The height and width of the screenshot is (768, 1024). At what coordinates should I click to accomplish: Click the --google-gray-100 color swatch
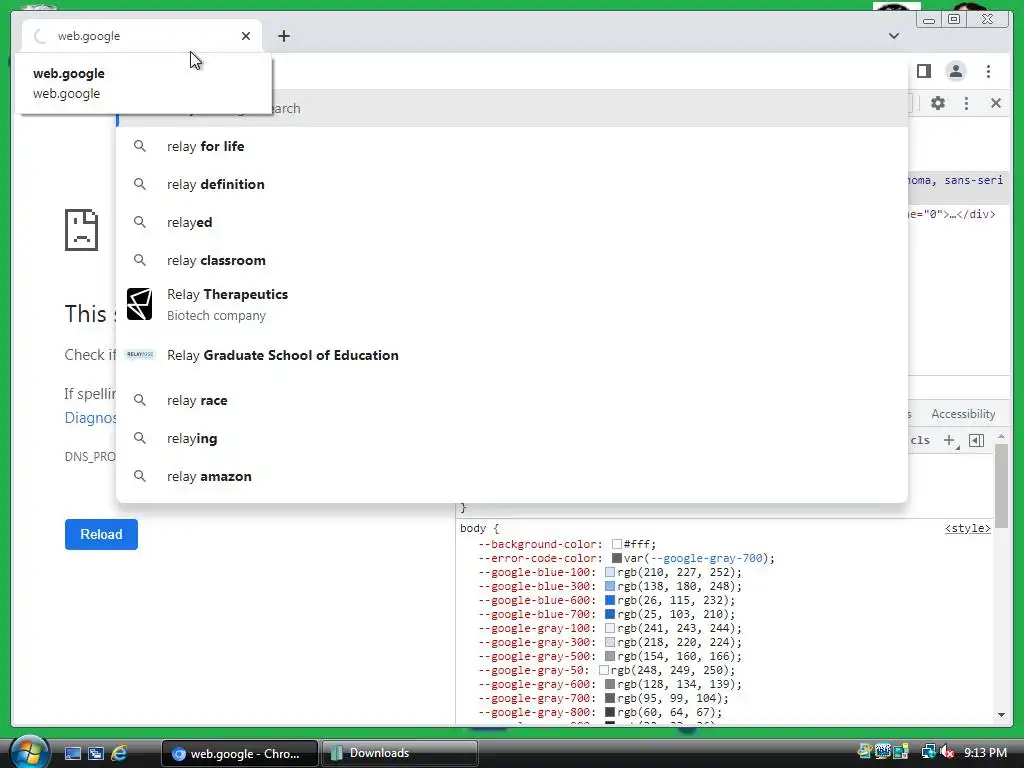pyautogui.click(x=610, y=628)
